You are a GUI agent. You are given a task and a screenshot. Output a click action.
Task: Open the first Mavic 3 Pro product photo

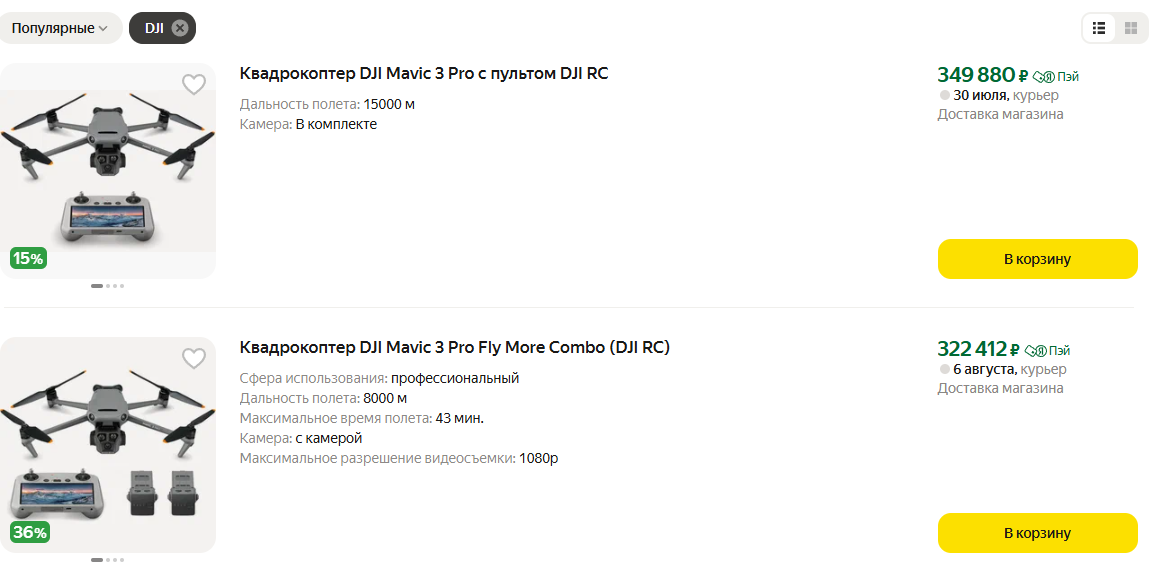pos(108,171)
